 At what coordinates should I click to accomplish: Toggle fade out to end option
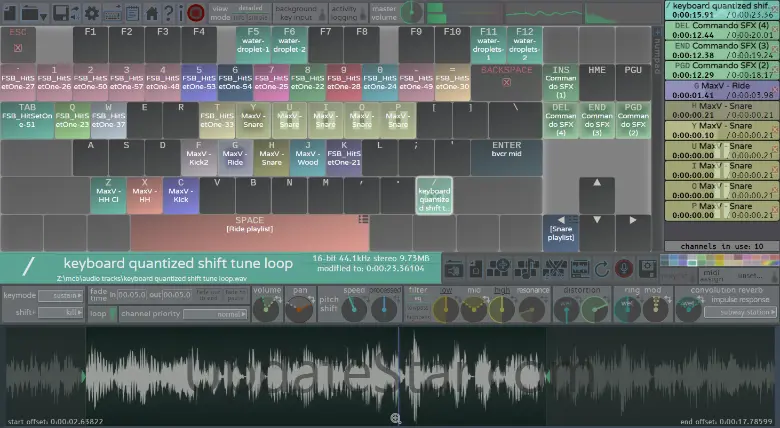coord(208,295)
